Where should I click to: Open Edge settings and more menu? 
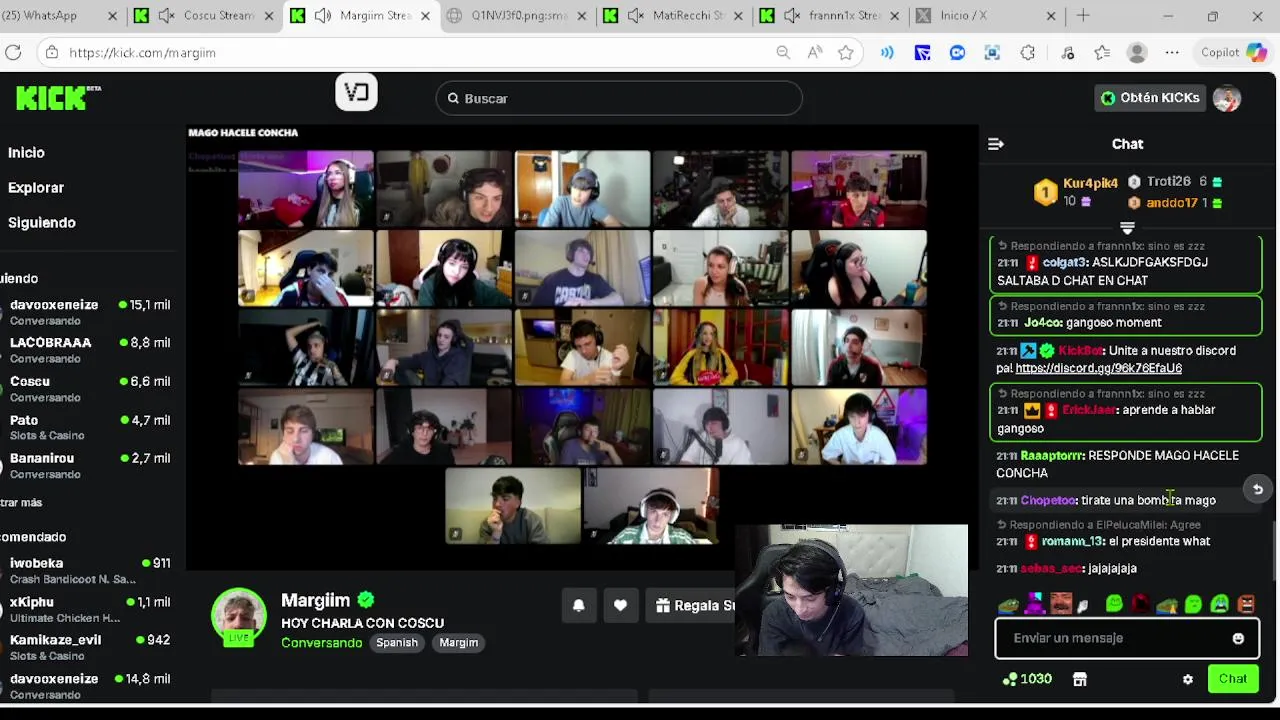1172,53
